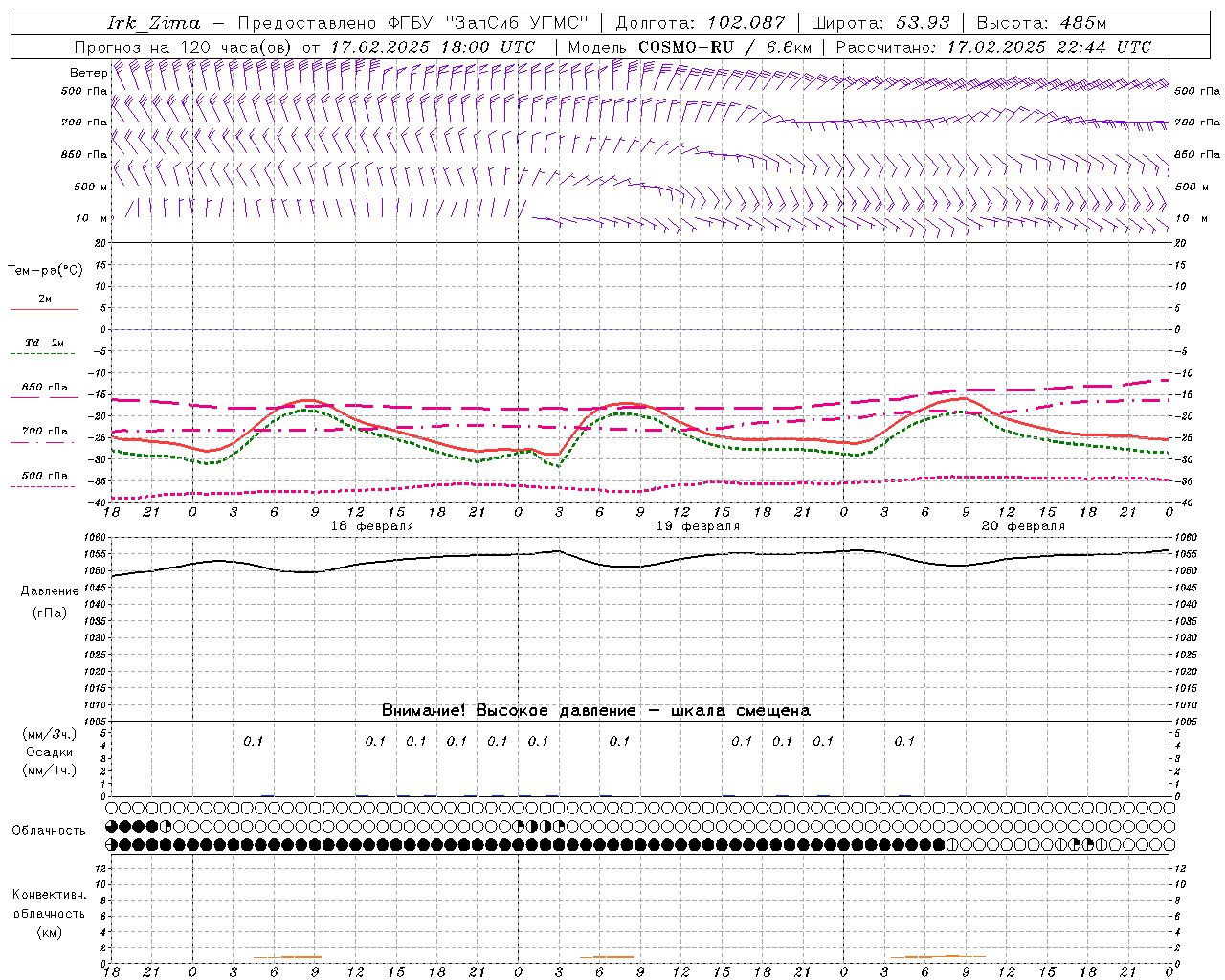The image size is (1225, 980).
Task: Click the "Td 2м" dew point legend entry
Action: (x=45, y=343)
